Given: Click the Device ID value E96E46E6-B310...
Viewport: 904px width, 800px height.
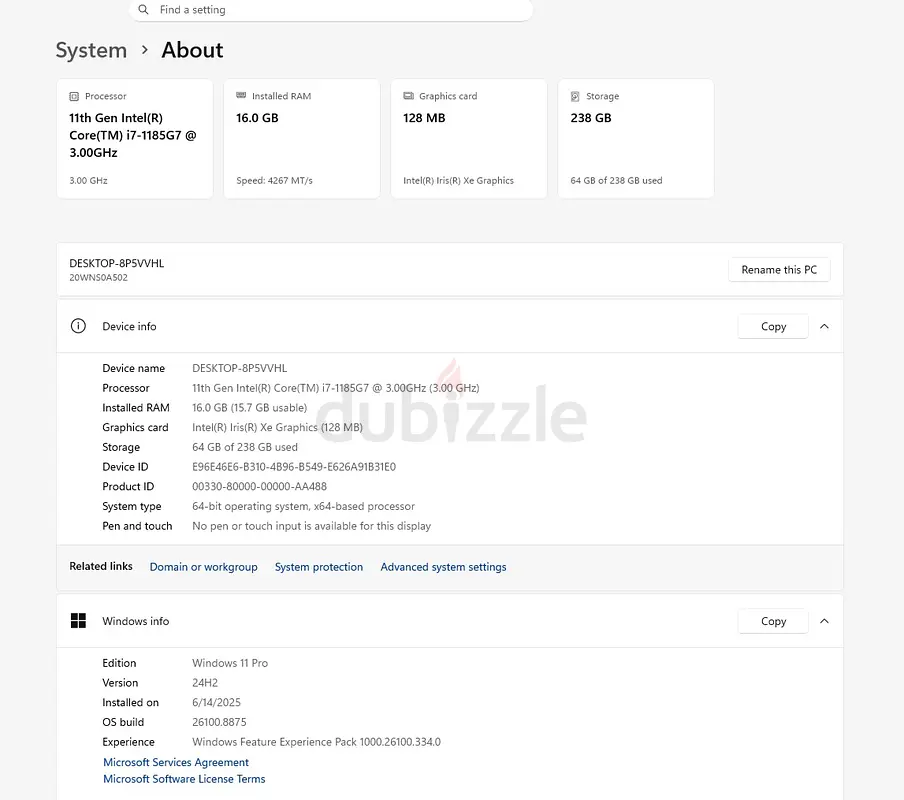Looking at the screenshot, I should click(x=294, y=467).
